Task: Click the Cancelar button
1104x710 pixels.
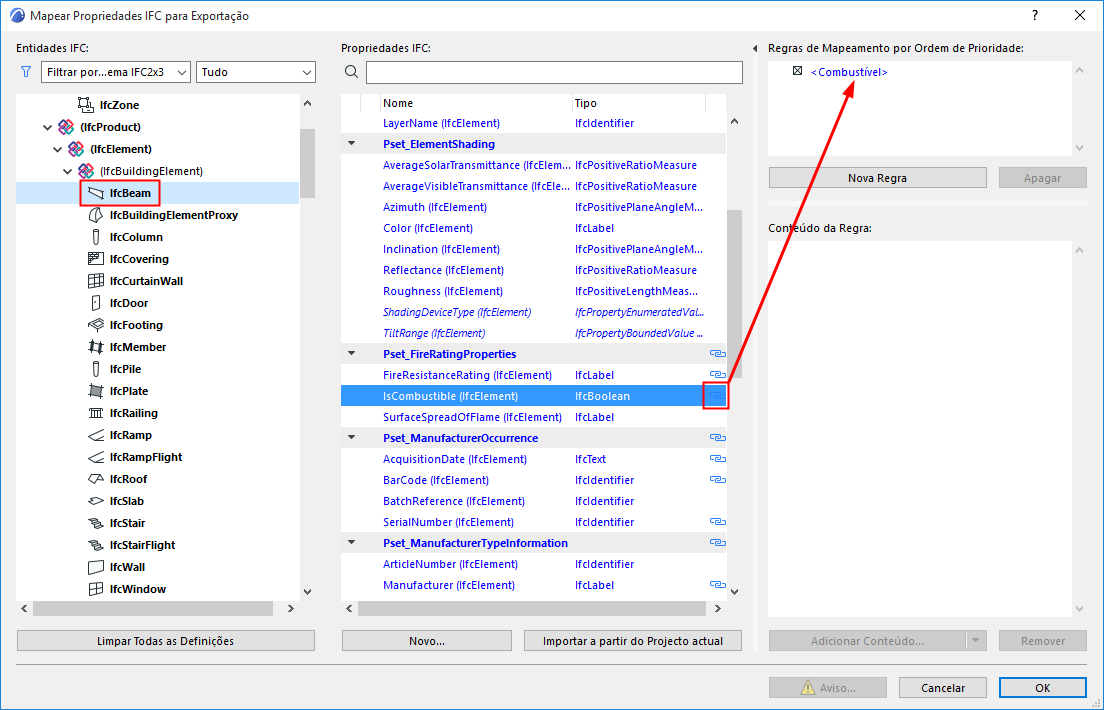Action: point(943,687)
